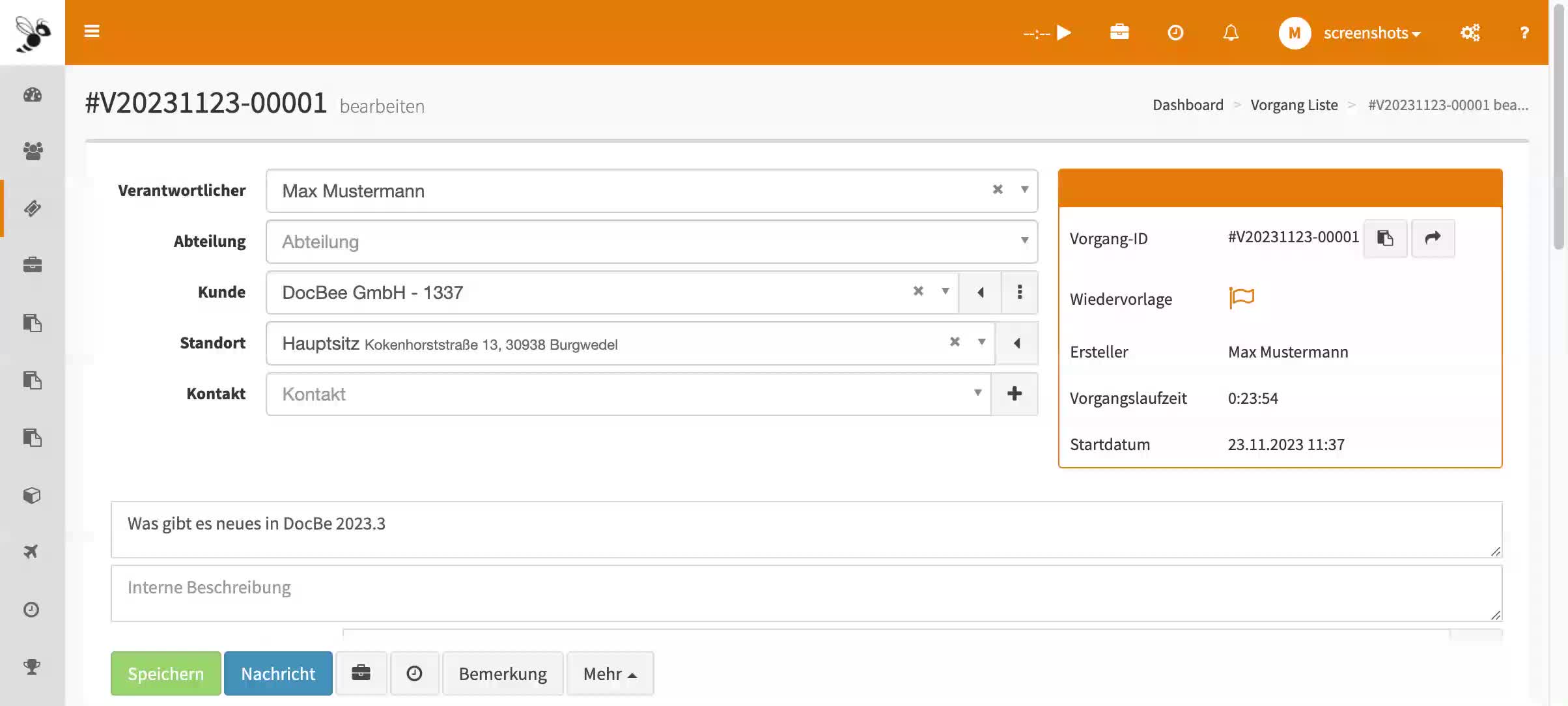Add new contact with plus button
Image resolution: width=1568 pixels, height=706 pixels.
pyautogui.click(x=1014, y=393)
